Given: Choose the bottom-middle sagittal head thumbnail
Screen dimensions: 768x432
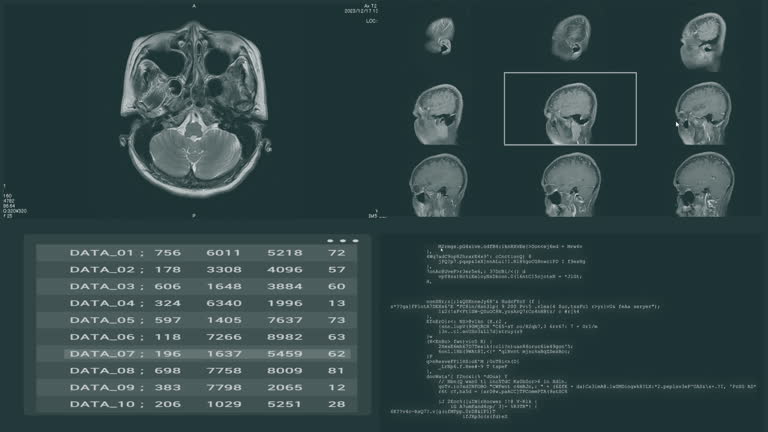Looking at the screenshot, I should 571,184.
